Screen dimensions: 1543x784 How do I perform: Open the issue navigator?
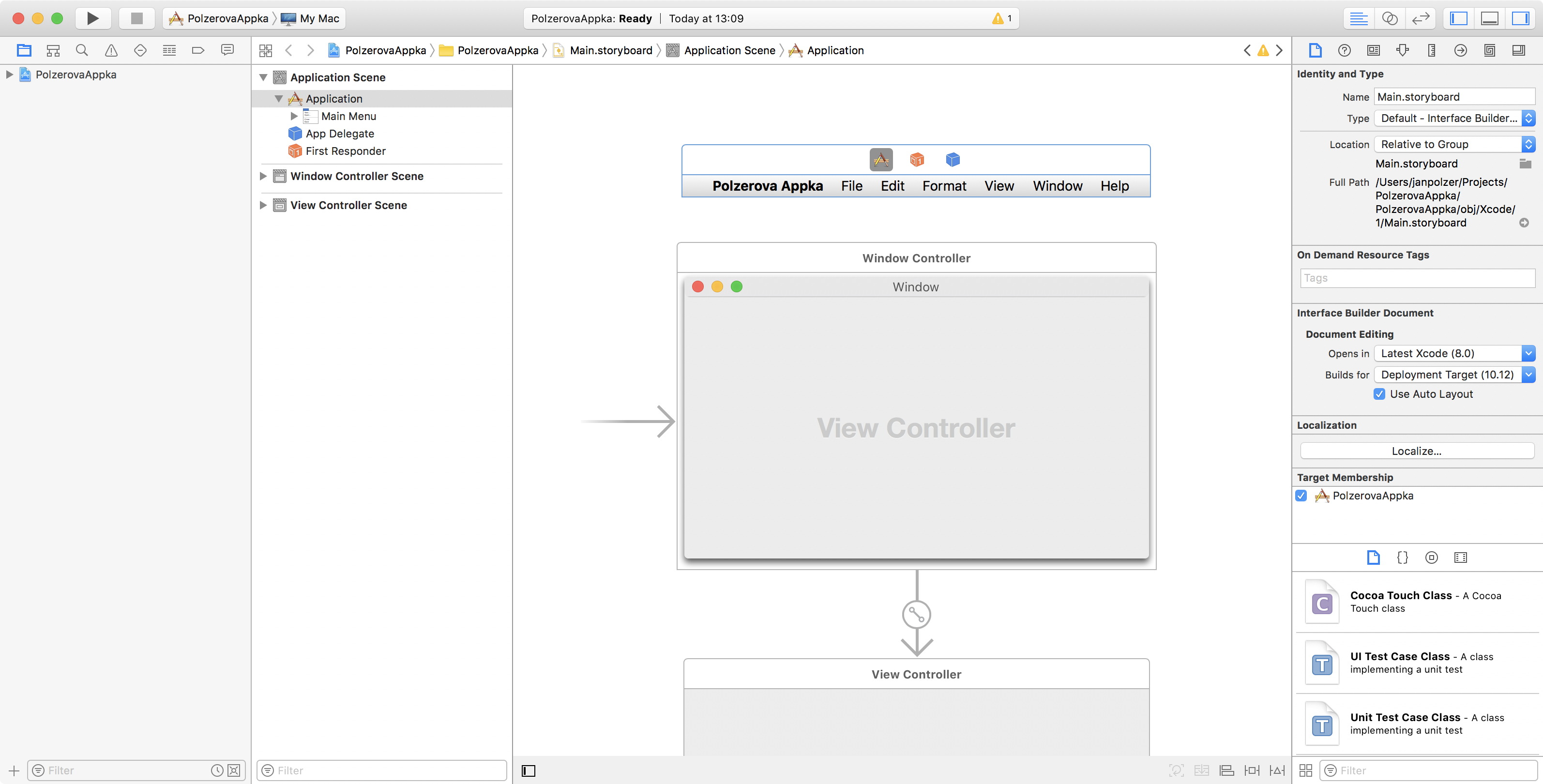click(111, 50)
